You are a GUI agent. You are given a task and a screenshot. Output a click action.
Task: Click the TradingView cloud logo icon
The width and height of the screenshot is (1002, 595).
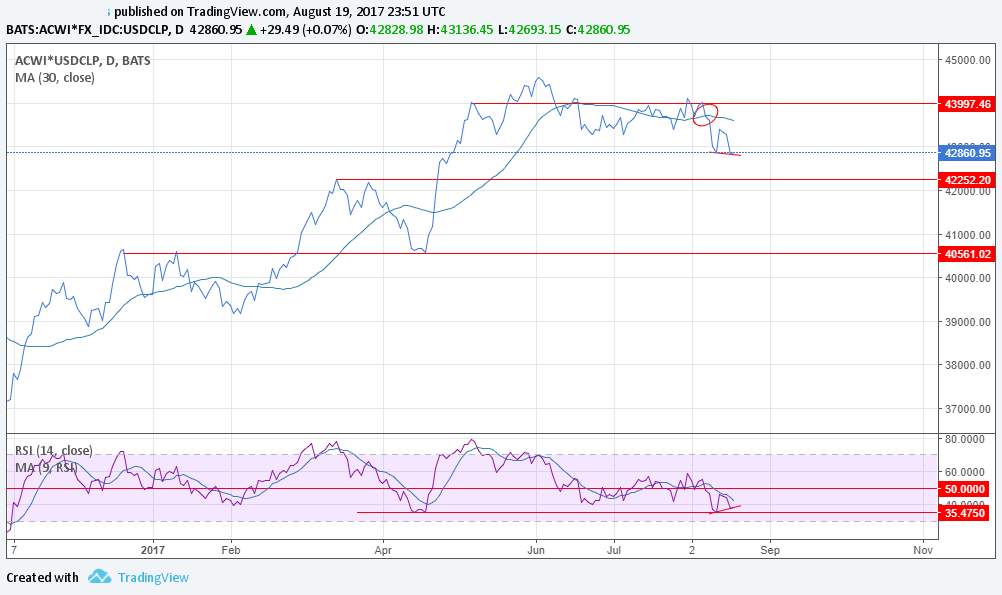tap(99, 576)
